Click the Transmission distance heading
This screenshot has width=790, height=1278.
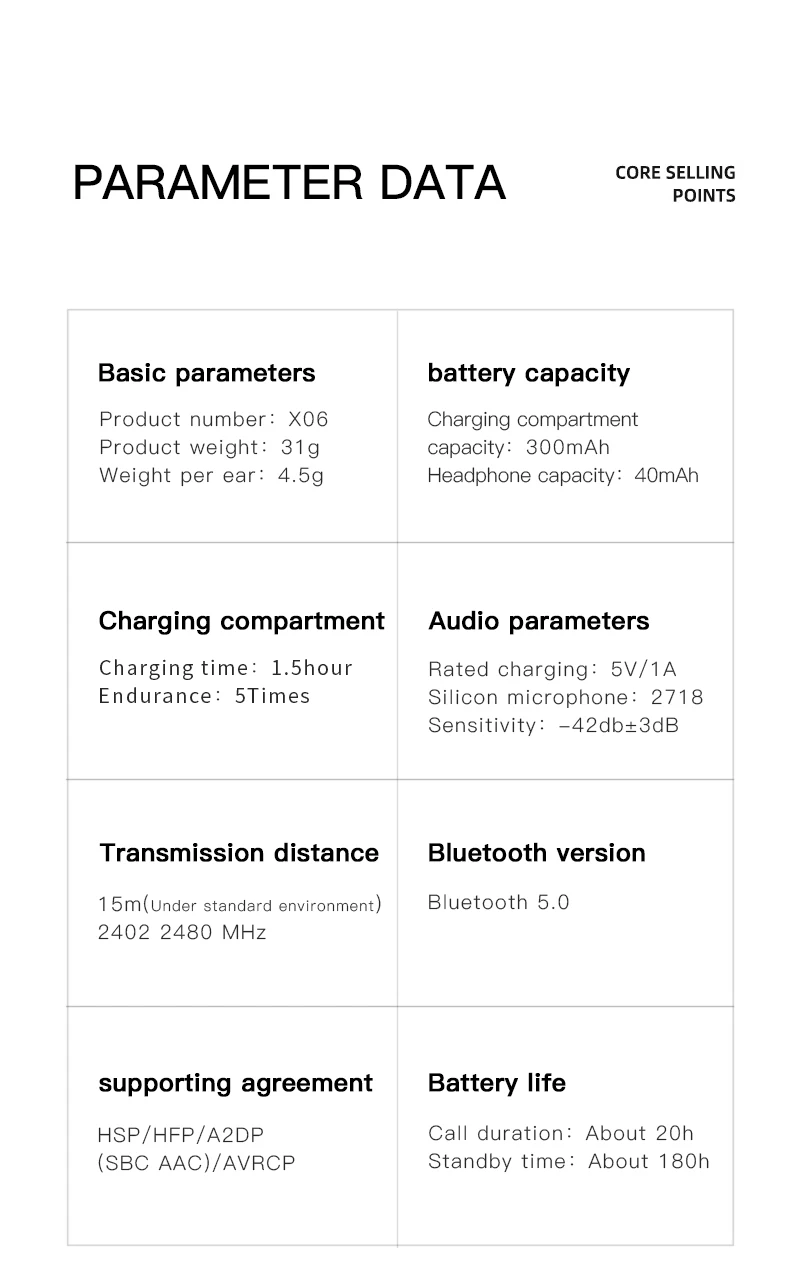(239, 853)
